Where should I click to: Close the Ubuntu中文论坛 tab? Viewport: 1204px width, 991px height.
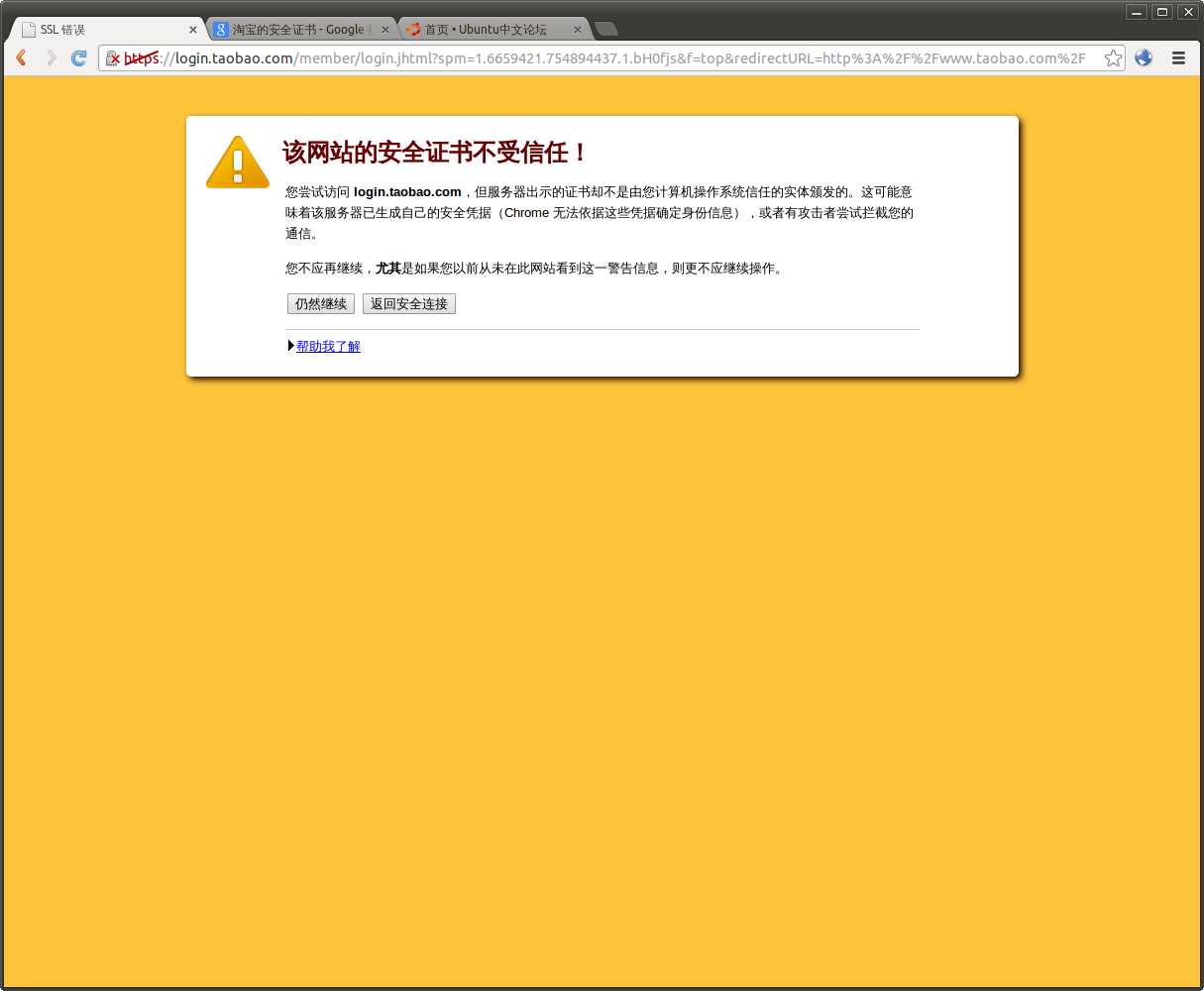578,30
